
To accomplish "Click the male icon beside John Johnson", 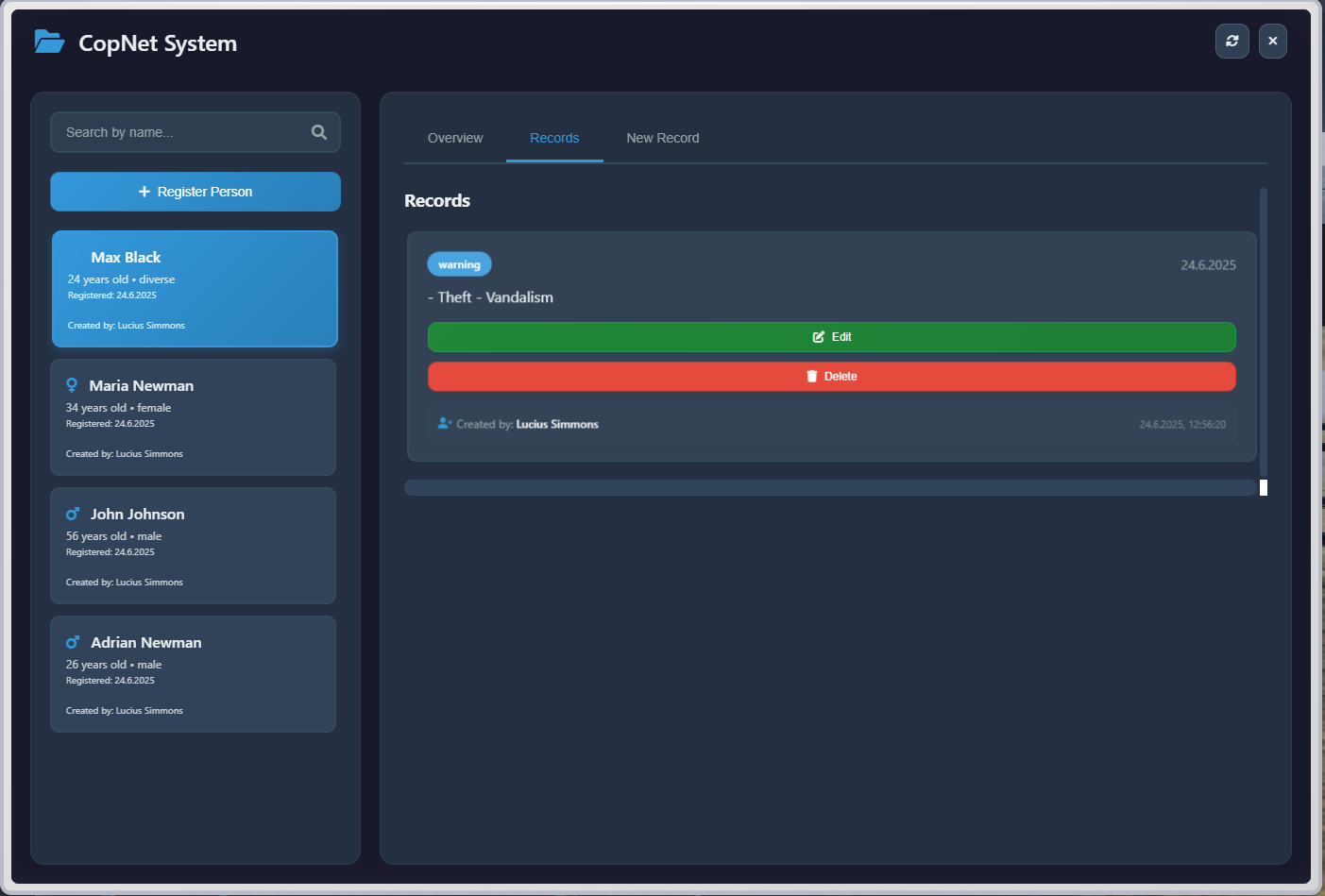I will [73, 514].
